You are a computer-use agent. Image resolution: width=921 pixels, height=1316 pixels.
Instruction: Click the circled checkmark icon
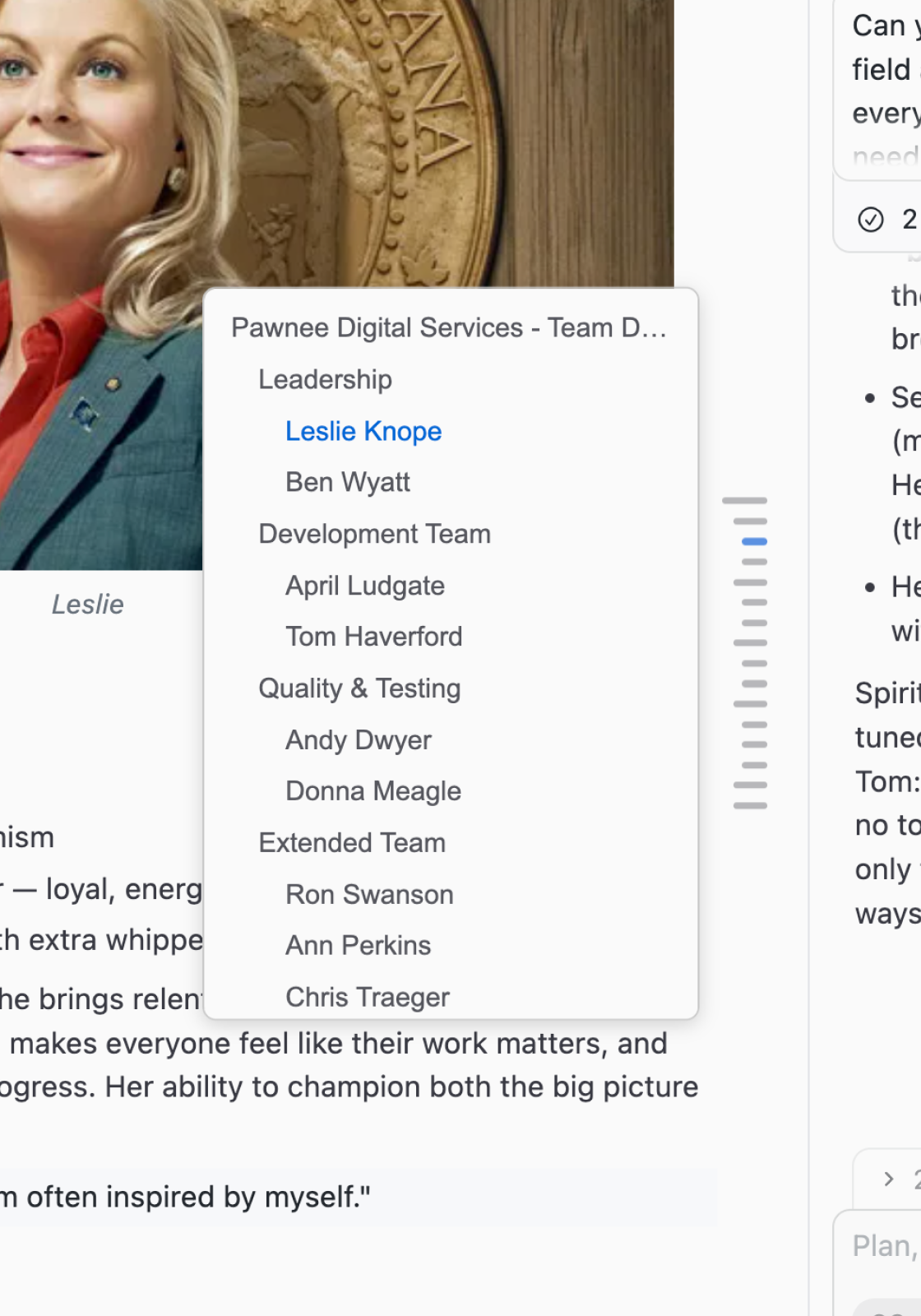click(870, 220)
